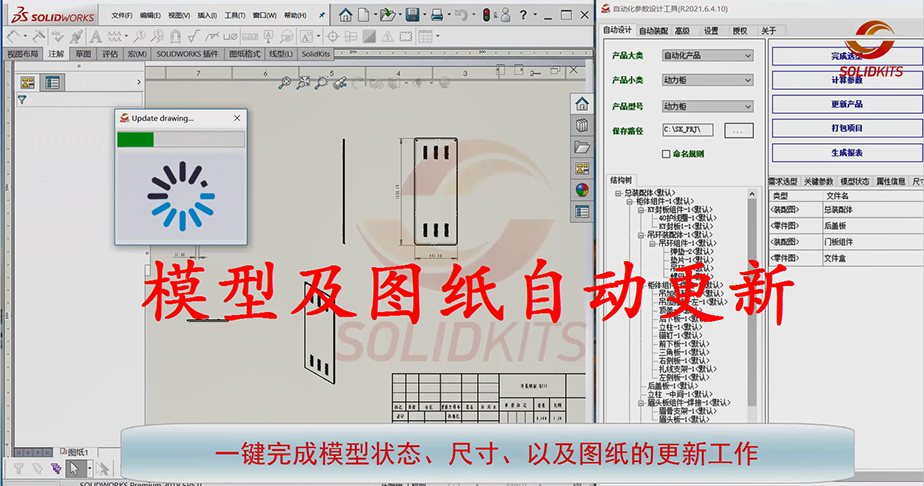Switch to the 草图 ribbon tab
The width and height of the screenshot is (924, 486).
pos(83,54)
